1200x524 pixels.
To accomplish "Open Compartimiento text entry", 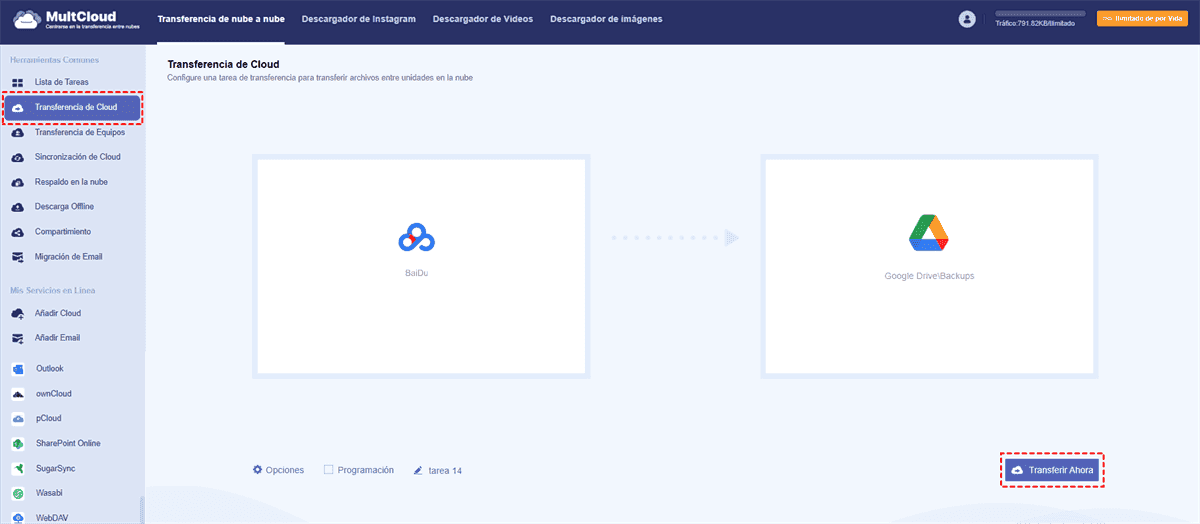I will click(x=63, y=232).
